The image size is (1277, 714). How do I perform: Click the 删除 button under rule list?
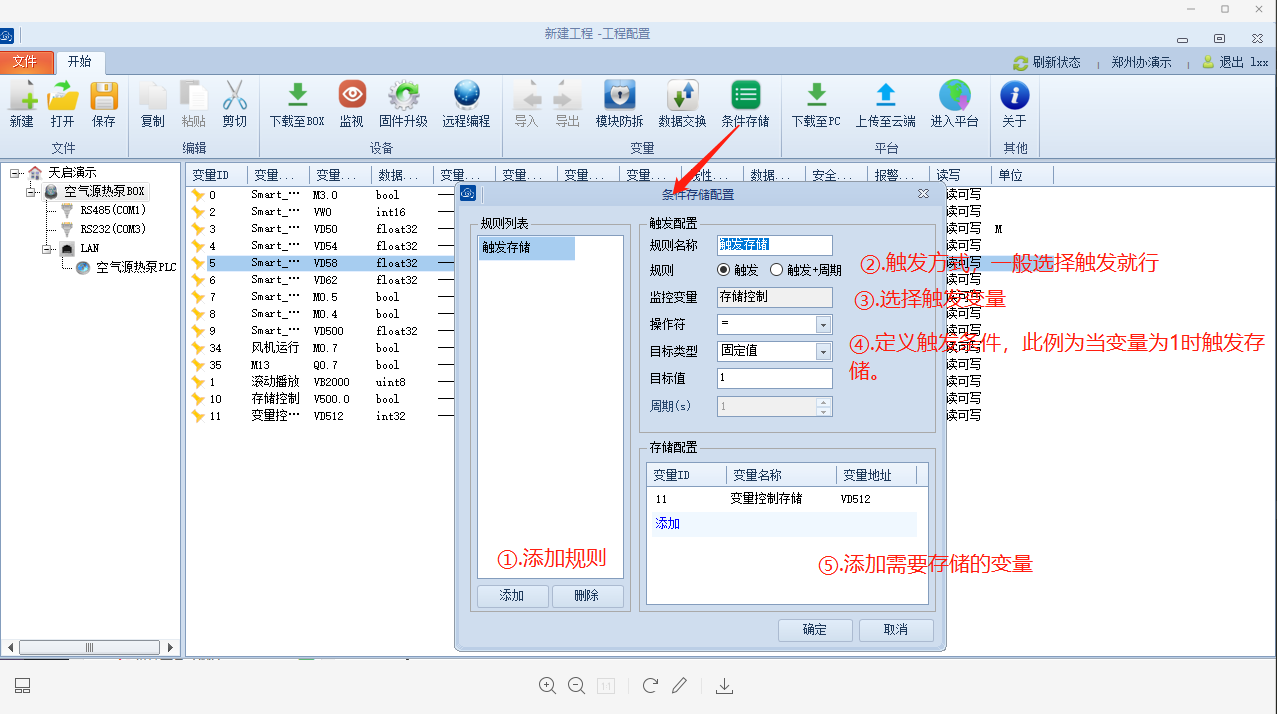click(x=587, y=596)
